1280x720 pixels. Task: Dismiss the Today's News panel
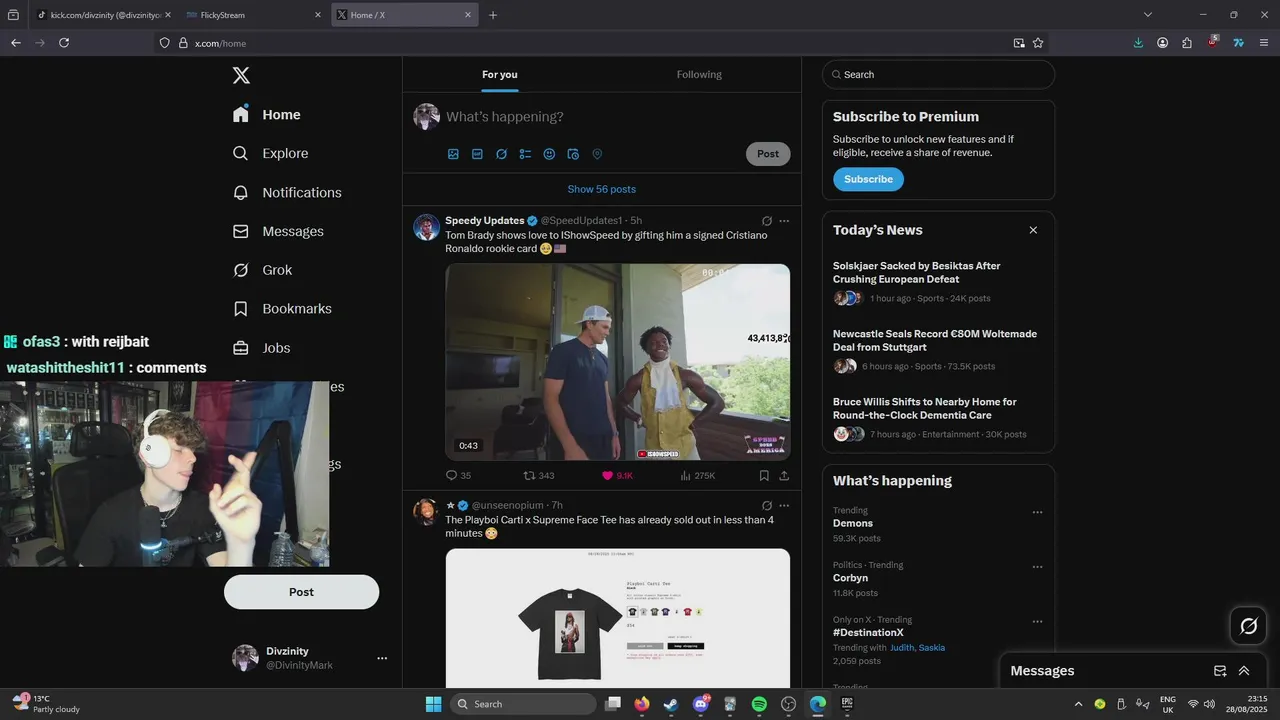click(1033, 230)
